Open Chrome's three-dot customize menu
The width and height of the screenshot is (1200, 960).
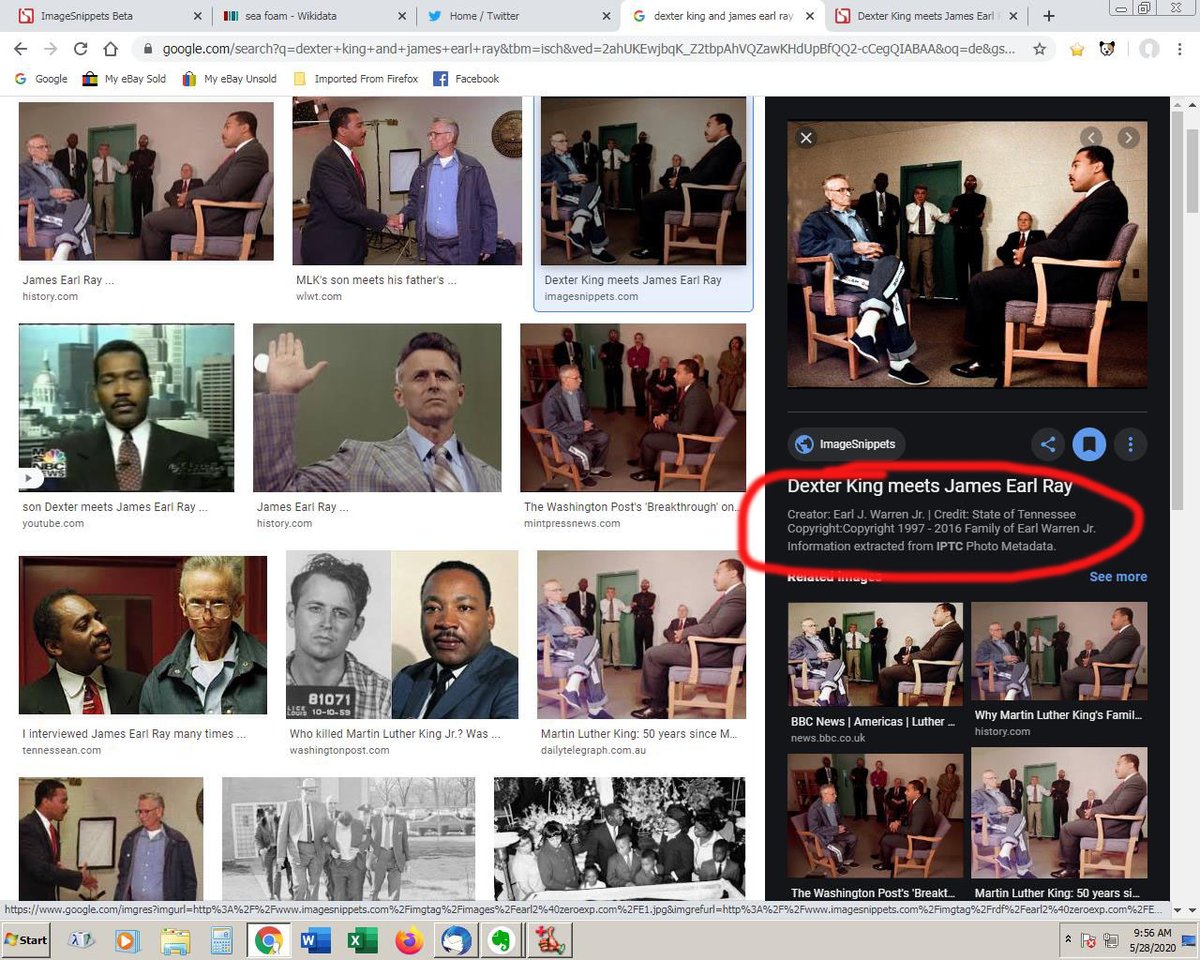[1180, 48]
